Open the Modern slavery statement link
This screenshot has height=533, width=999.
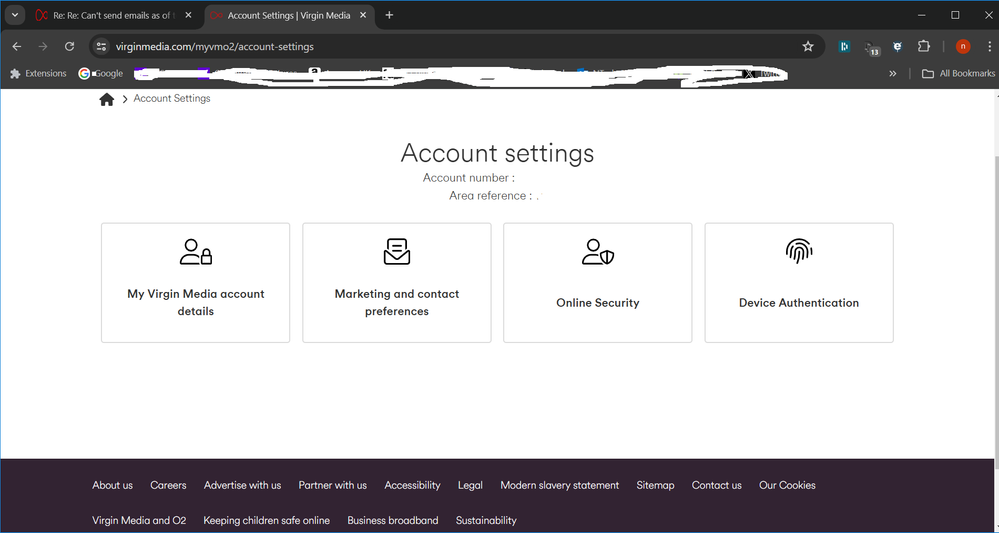point(559,485)
